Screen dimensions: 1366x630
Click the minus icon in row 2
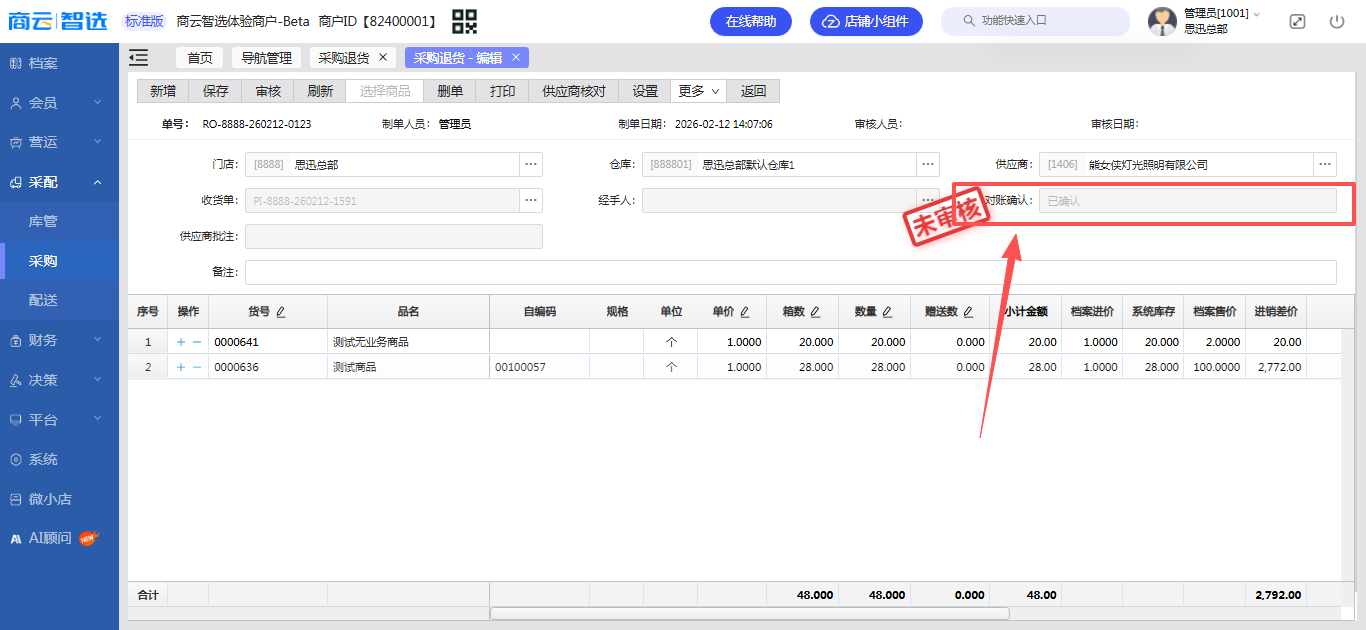197,367
